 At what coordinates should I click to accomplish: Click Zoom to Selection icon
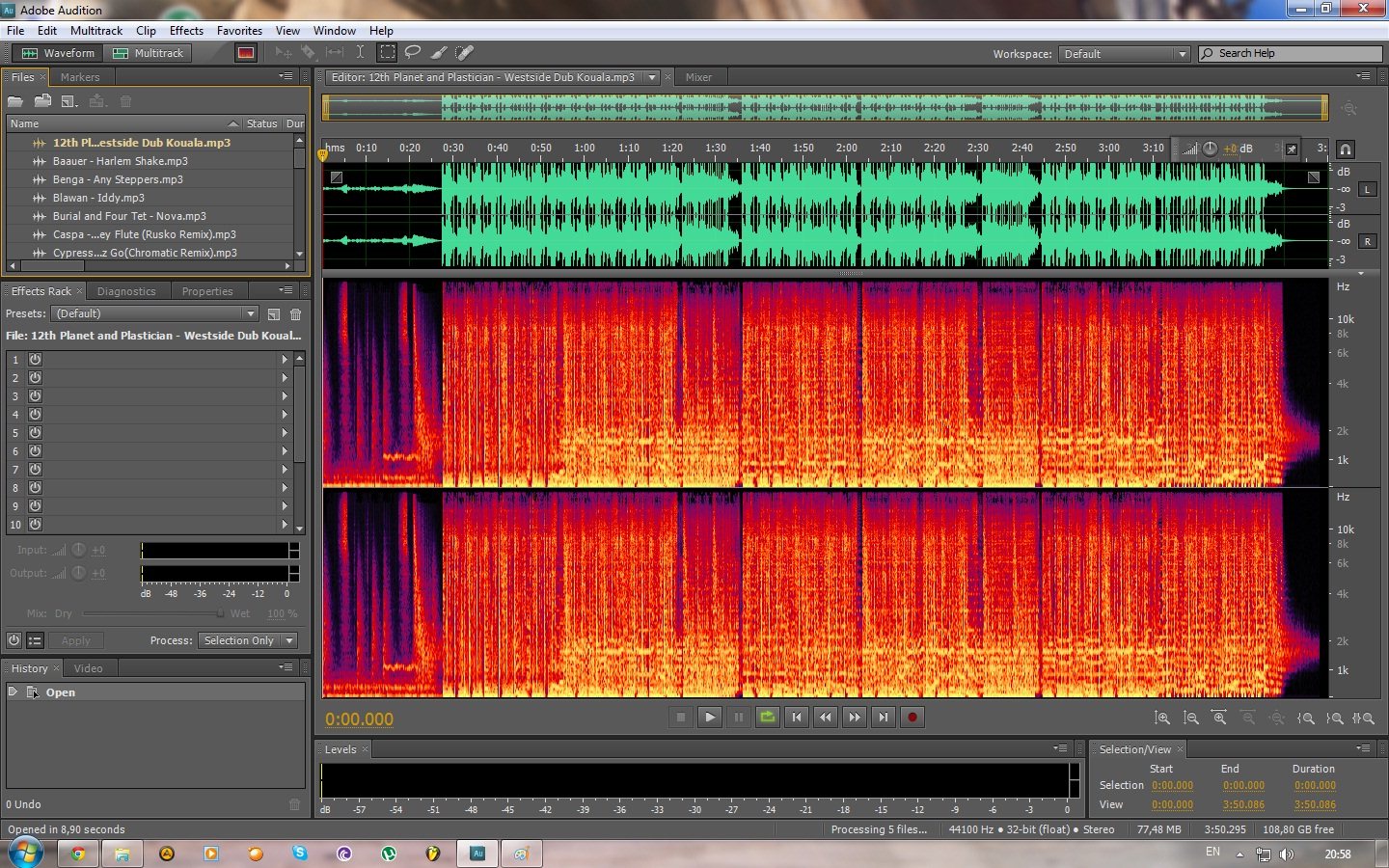pos(1363,719)
